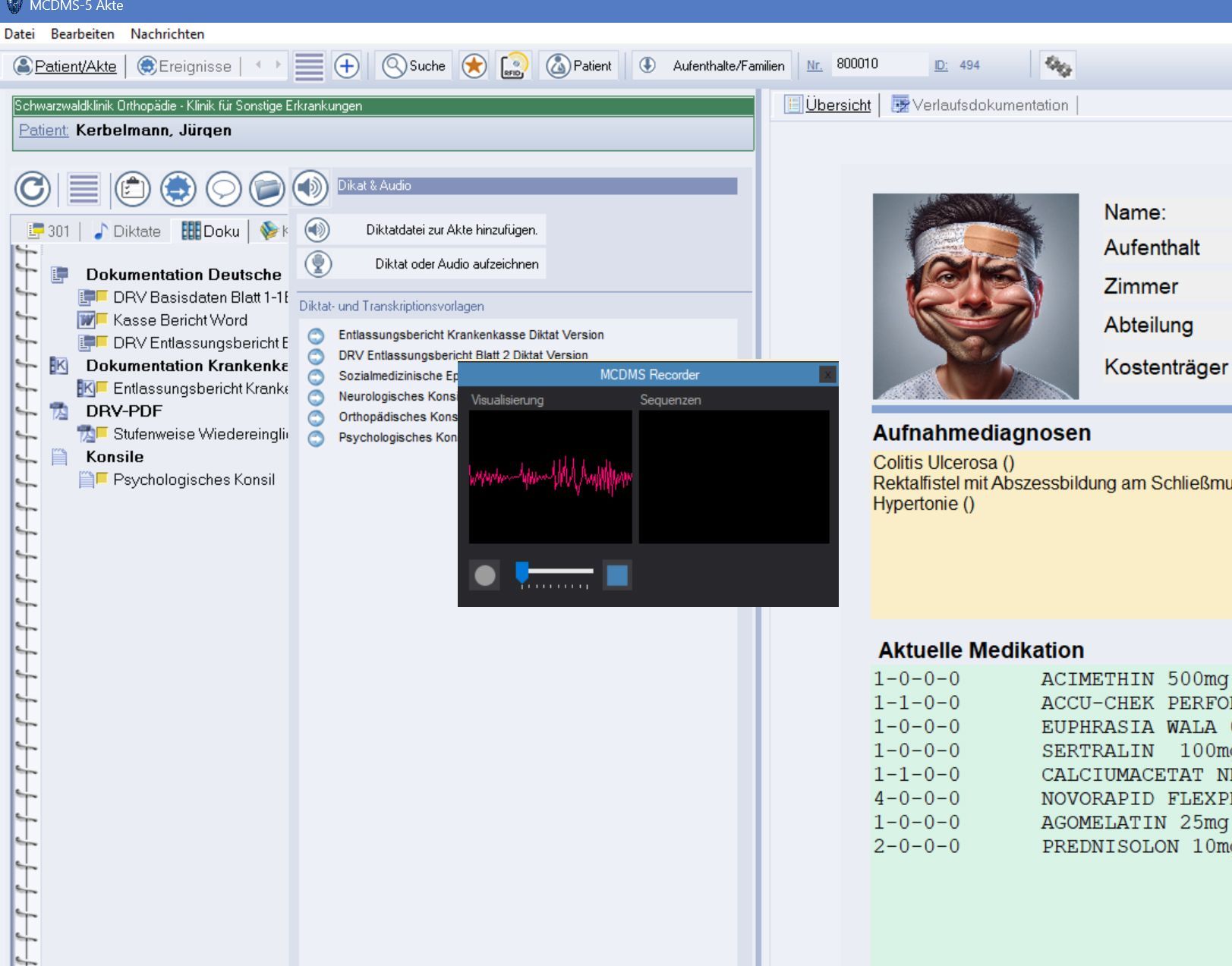This screenshot has height=966, width=1232.
Task: Open the clipboard icon in patient toolbar
Action: tap(132, 188)
